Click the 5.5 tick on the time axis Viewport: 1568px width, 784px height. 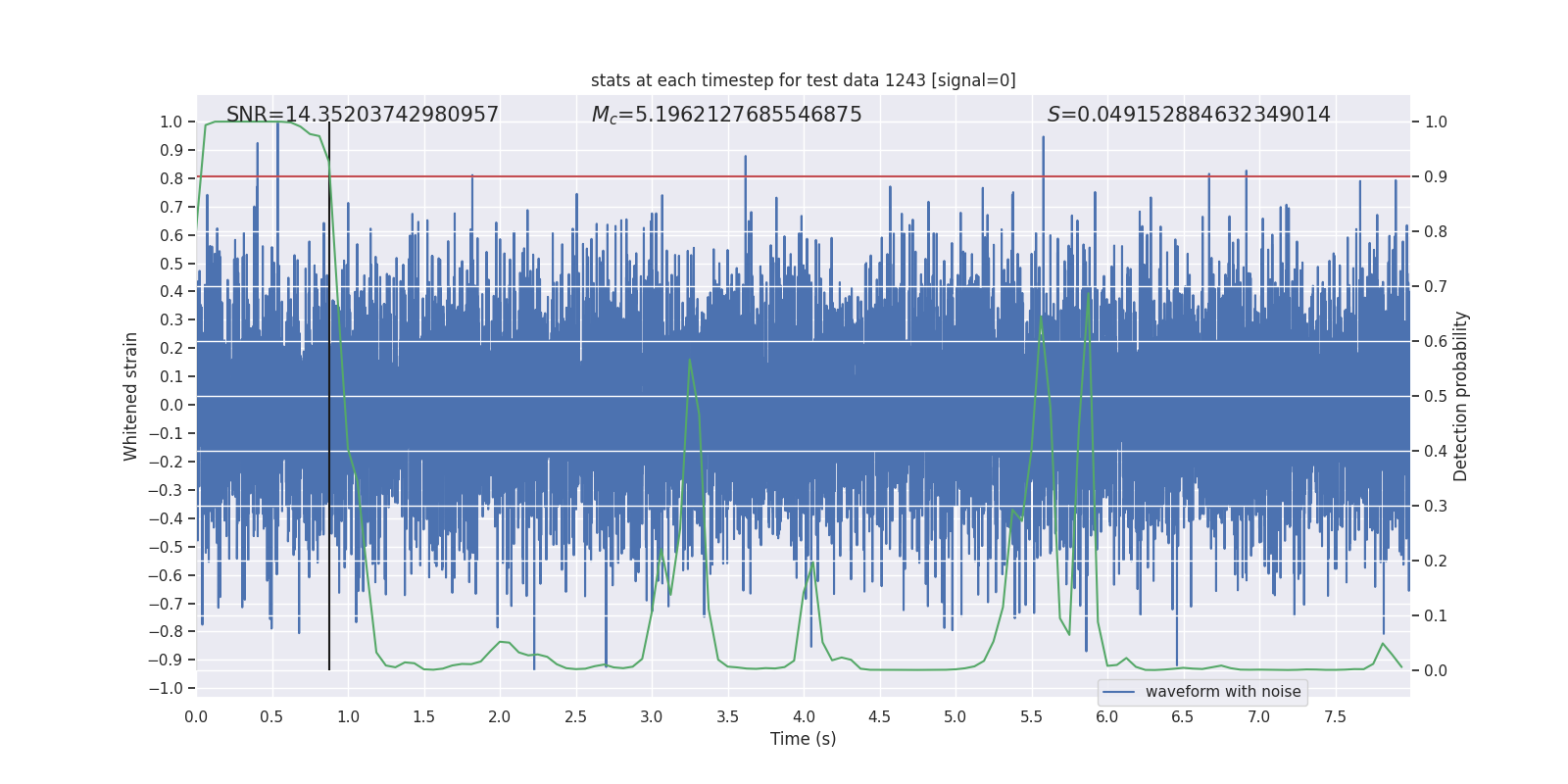click(1031, 716)
